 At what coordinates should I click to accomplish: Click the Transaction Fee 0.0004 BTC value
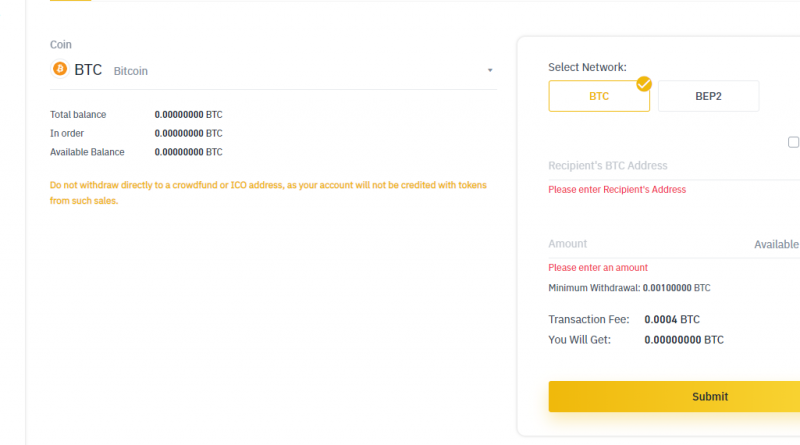(672, 319)
